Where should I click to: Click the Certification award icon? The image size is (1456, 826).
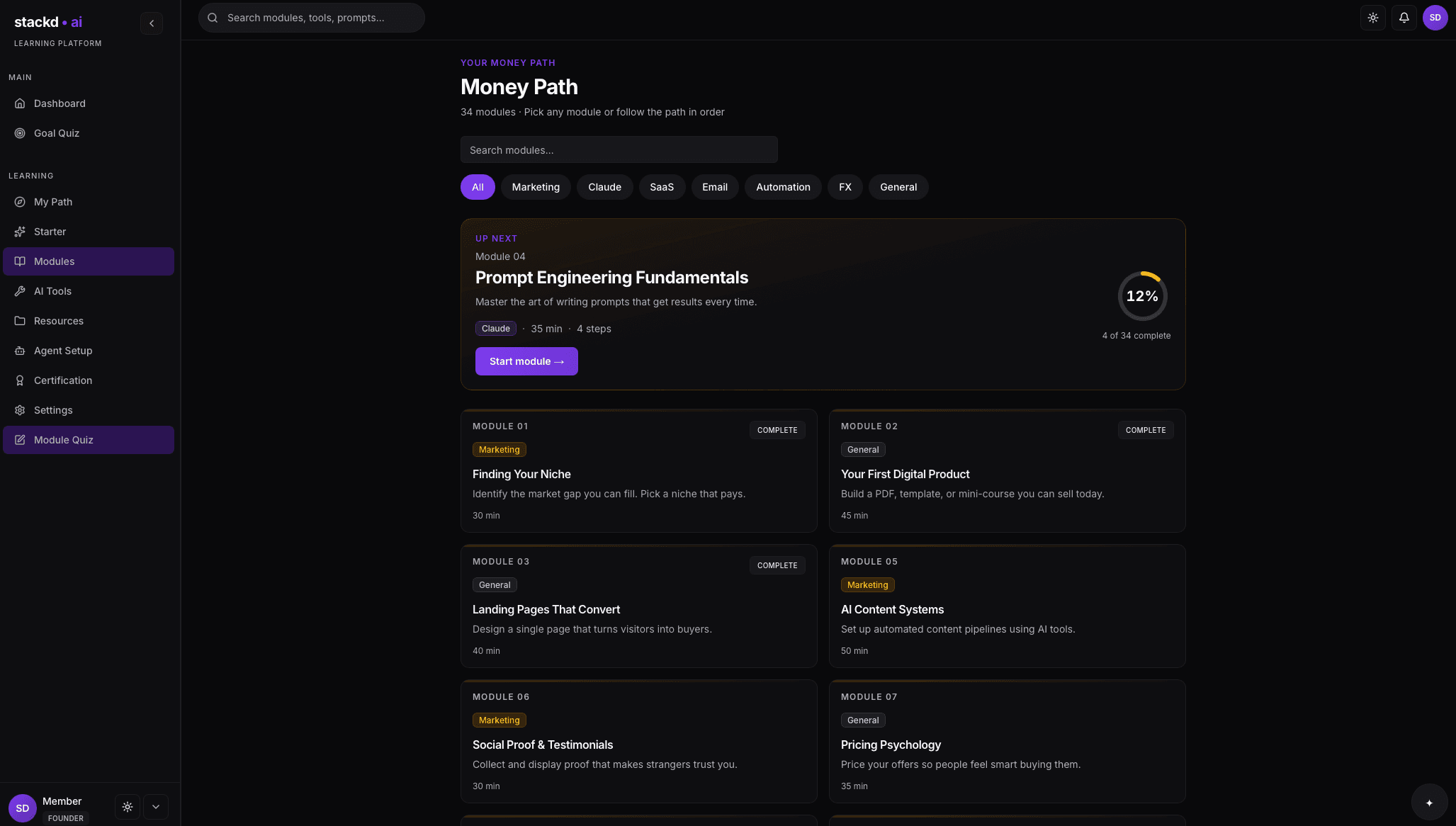(x=20, y=380)
